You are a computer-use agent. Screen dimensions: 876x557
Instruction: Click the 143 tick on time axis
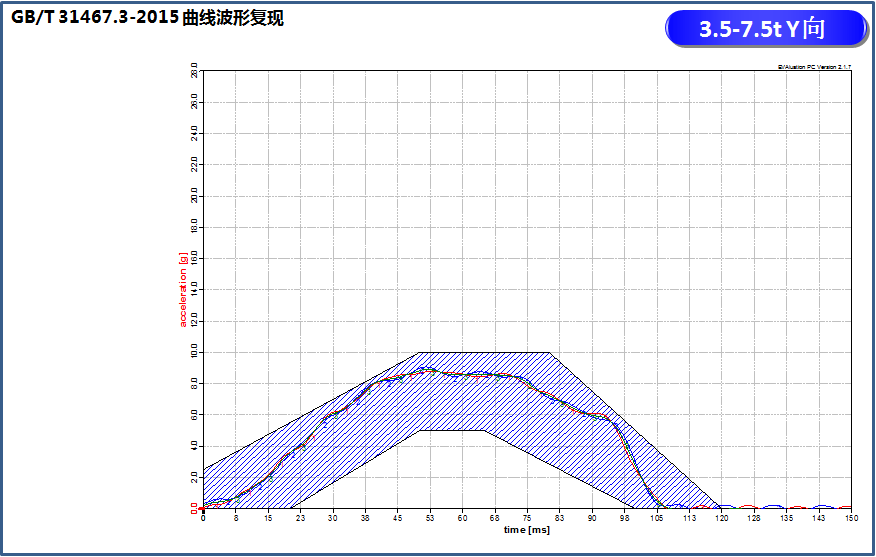(818, 518)
